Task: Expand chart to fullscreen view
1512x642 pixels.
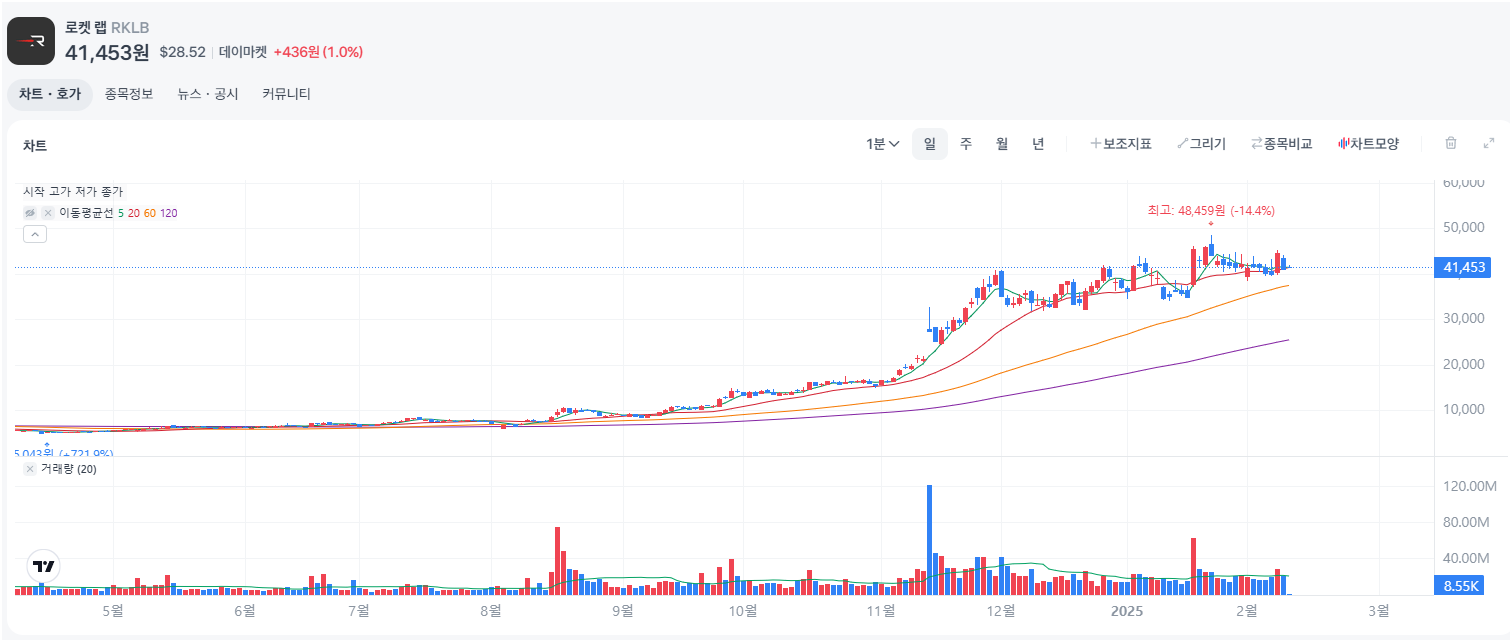Action: [x=1489, y=143]
